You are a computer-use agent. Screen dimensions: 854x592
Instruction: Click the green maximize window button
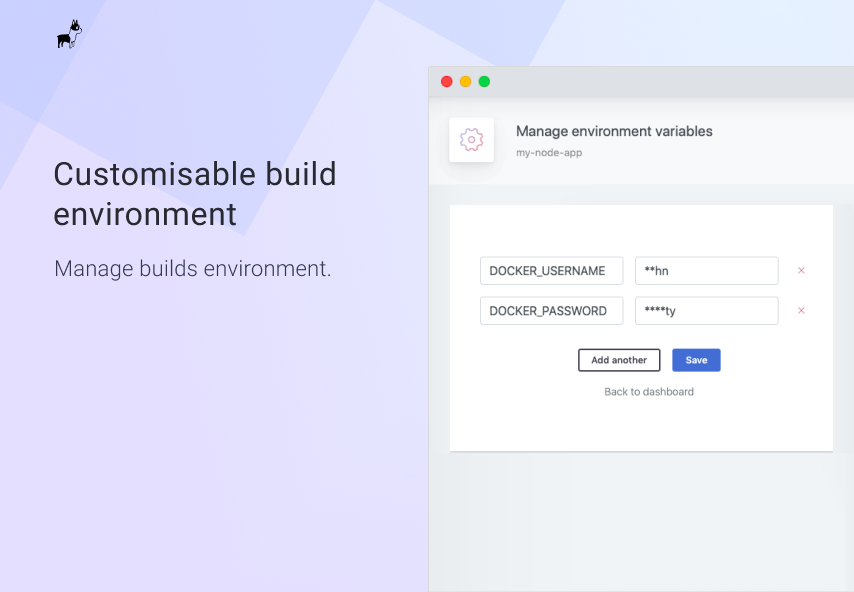(484, 82)
